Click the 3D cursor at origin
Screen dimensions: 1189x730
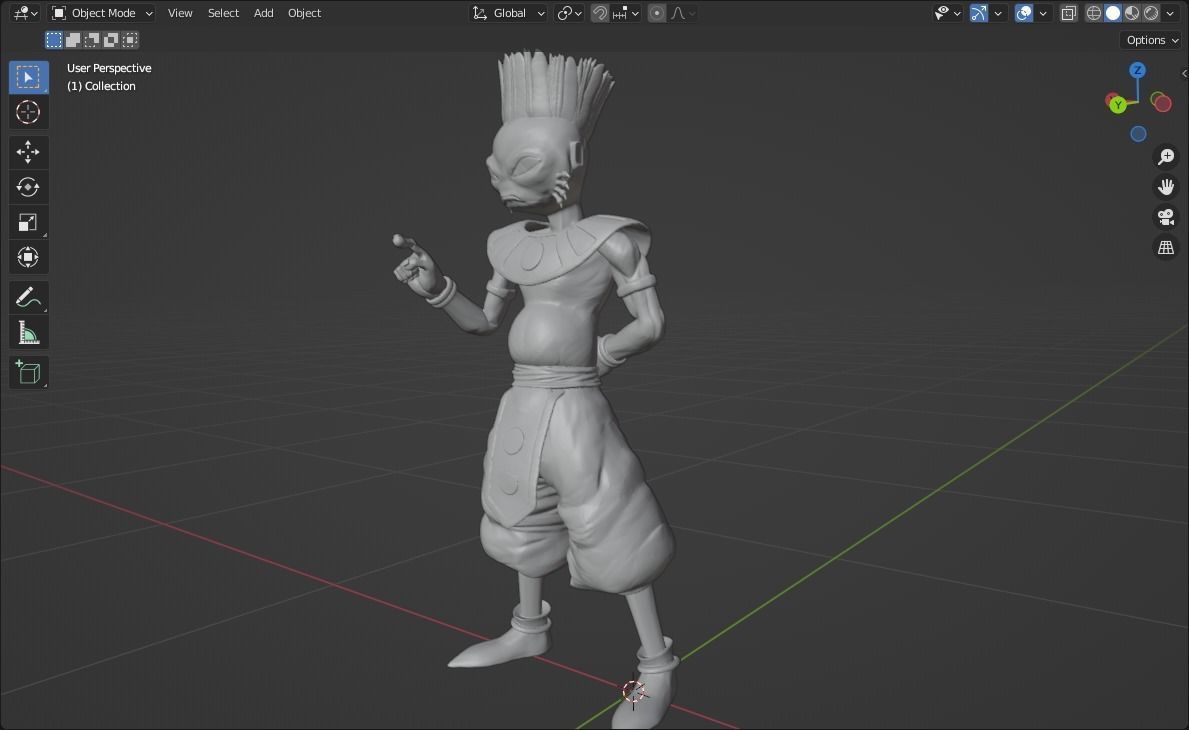pyautogui.click(x=633, y=691)
